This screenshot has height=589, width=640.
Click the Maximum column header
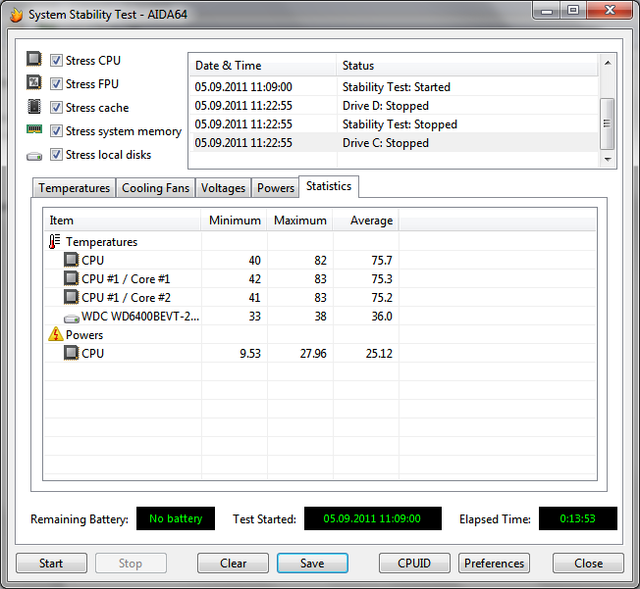[x=300, y=220]
